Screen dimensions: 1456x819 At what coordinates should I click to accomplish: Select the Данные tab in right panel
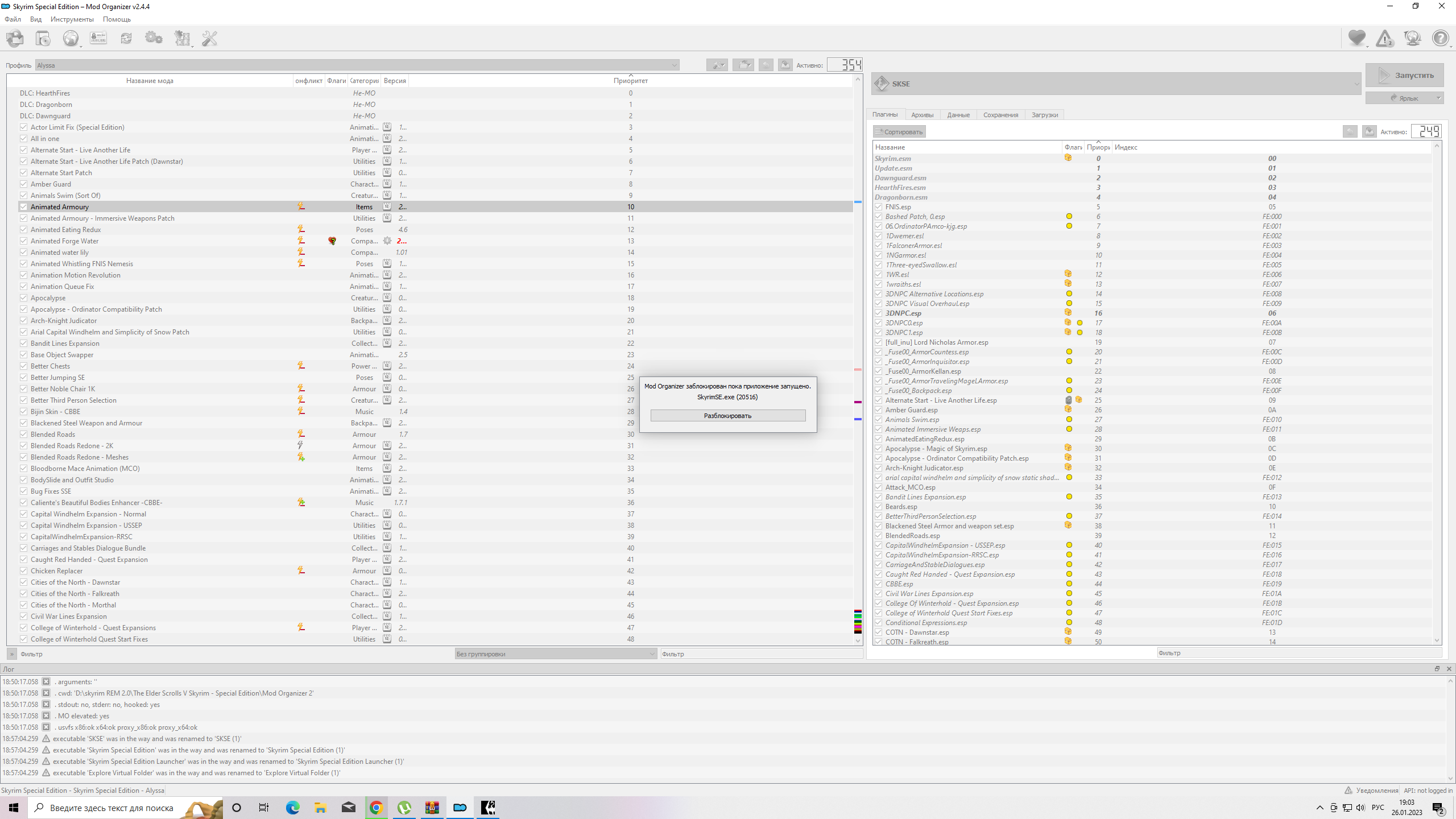pyautogui.click(x=958, y=114)
